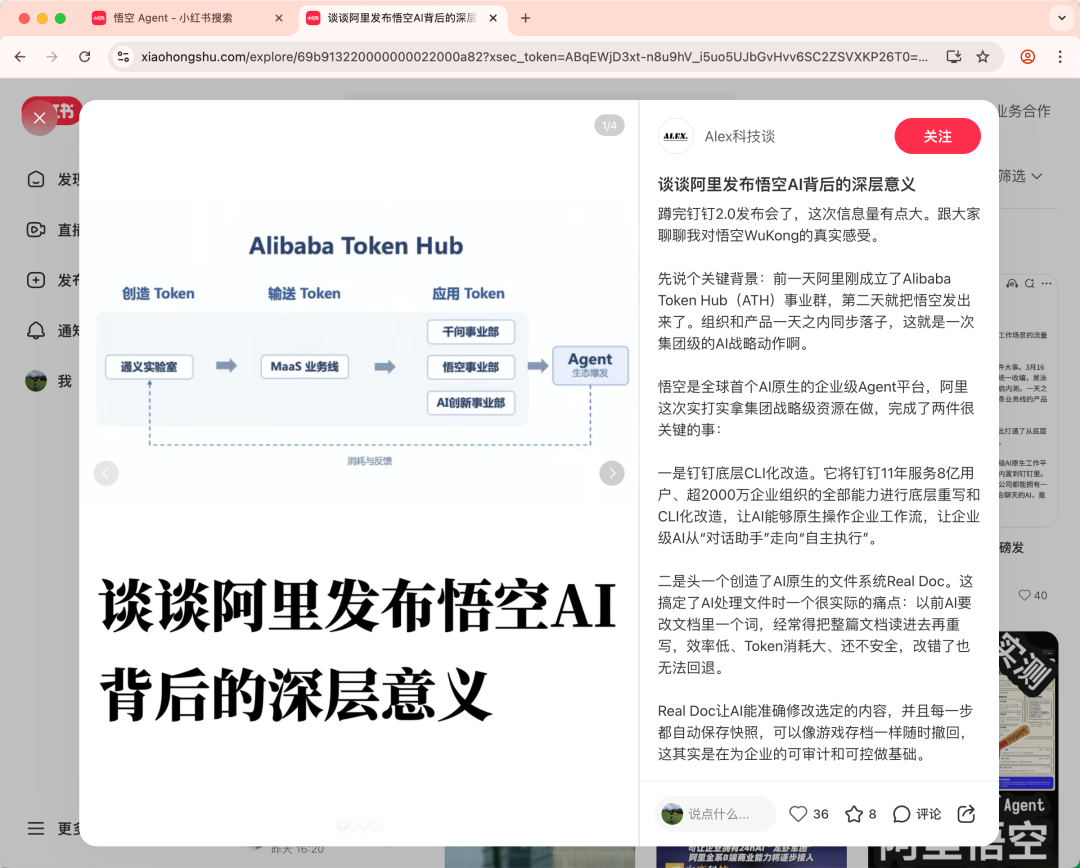
Task: Select the 发现 (Discover) home icon in sidebar
Action: point(36,179)
